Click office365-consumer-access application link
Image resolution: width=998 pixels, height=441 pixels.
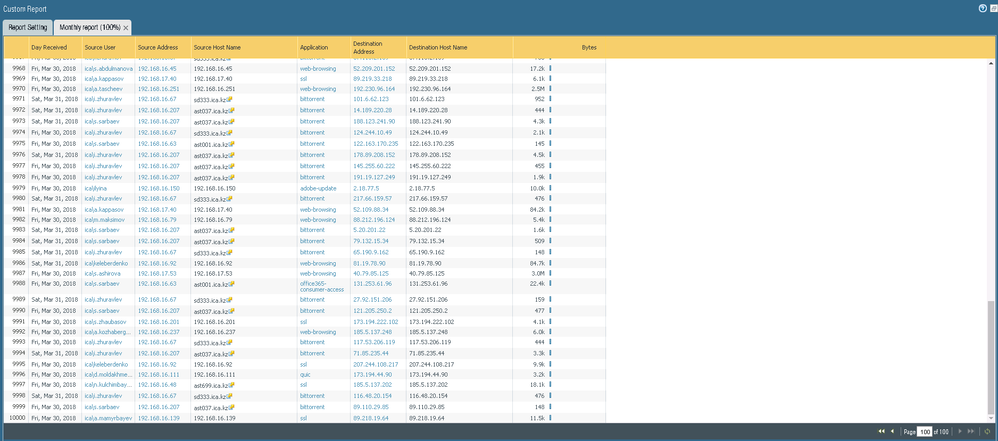(x=320, y=284)
